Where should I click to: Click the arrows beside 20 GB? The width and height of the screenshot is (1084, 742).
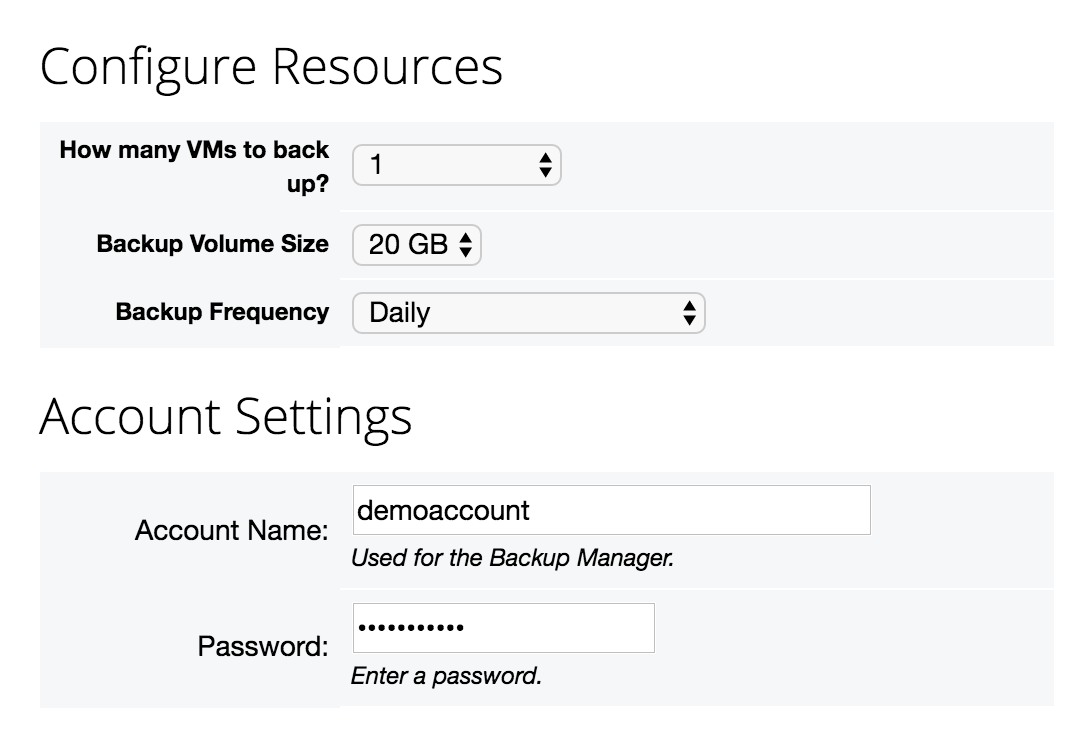tap(465, 246)
